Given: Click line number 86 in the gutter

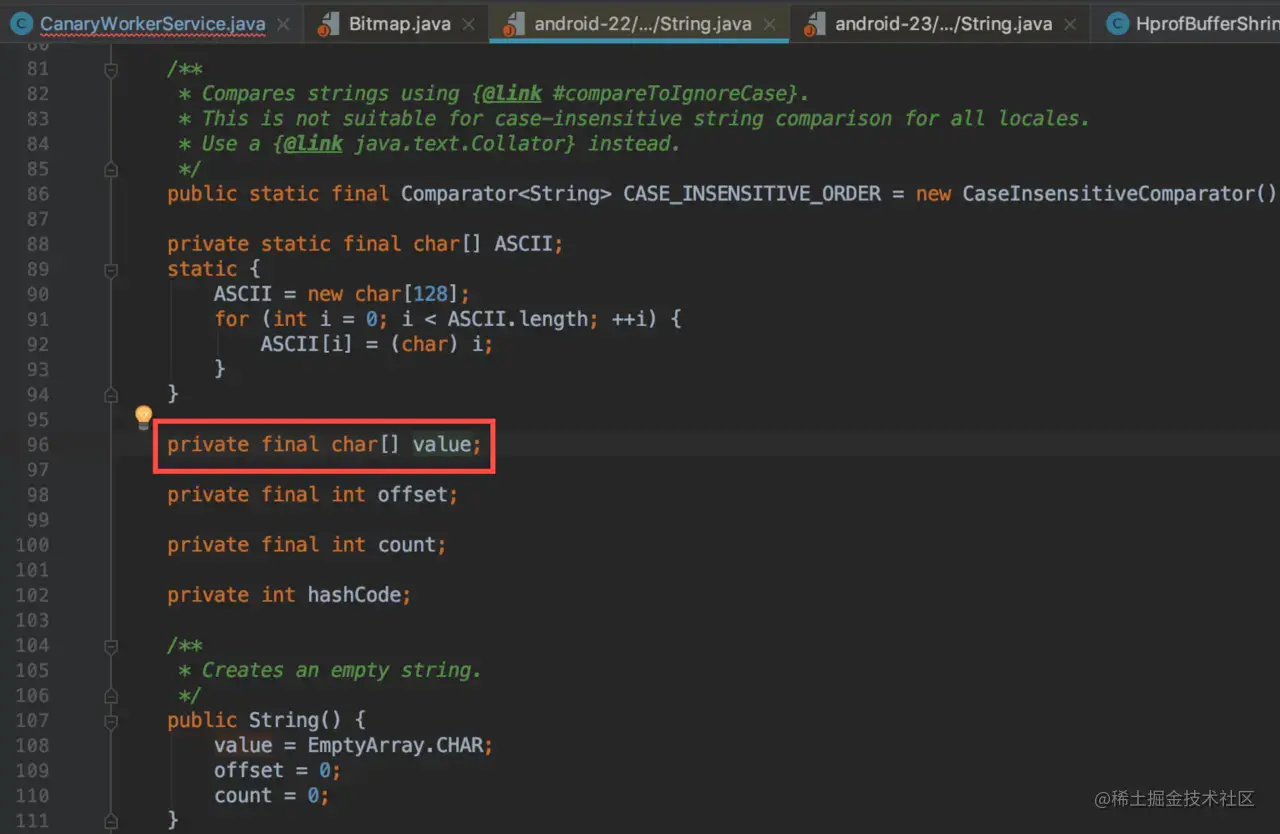Looking at the screenshot, I should (x=37, y=194).
